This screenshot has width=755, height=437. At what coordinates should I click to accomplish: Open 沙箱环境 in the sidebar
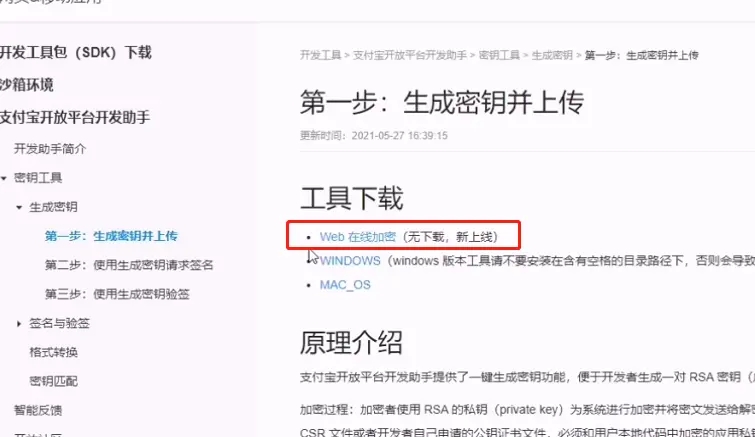point(26,85)
